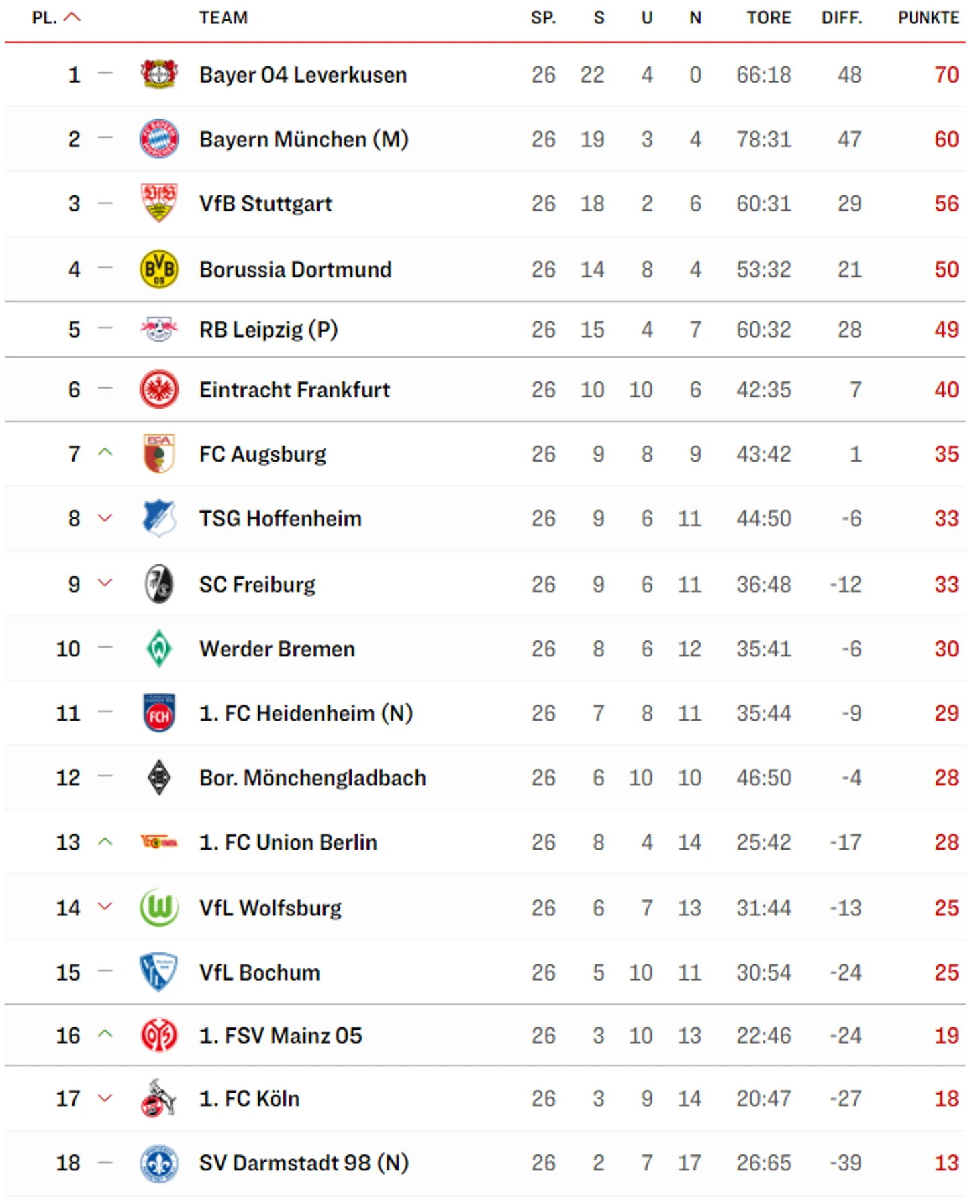Screen dimensions: 980x1204
Task: Open the VfB Stuttgart crest icon
Action: [x=159, y=203]
